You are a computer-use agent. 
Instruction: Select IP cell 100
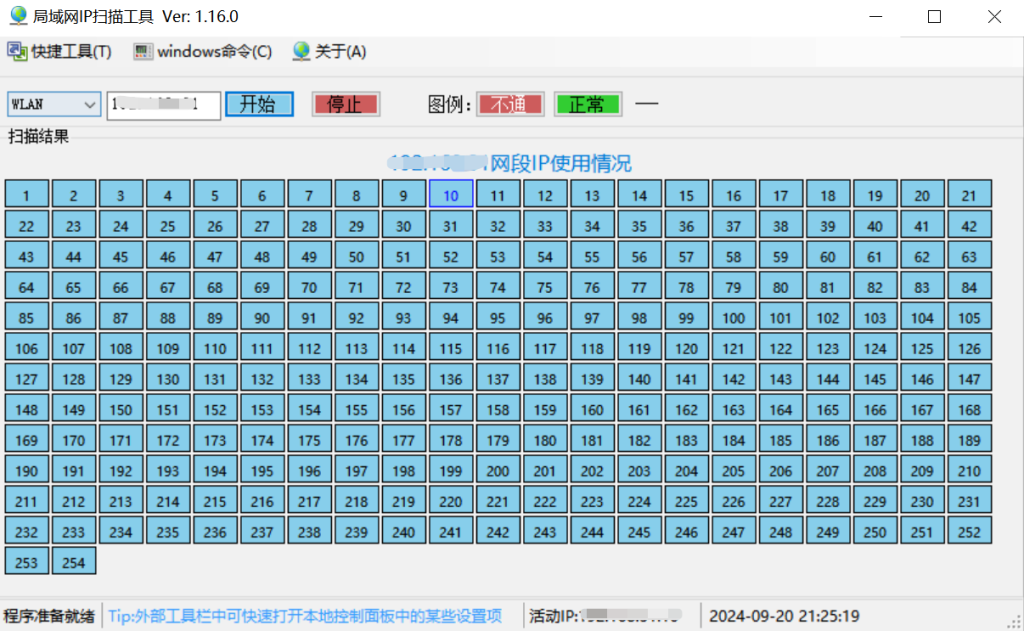click(733, 317)
